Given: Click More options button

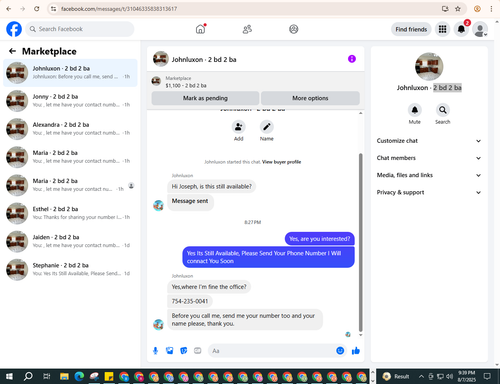Looking at the screenshot, I should (310, 98).
